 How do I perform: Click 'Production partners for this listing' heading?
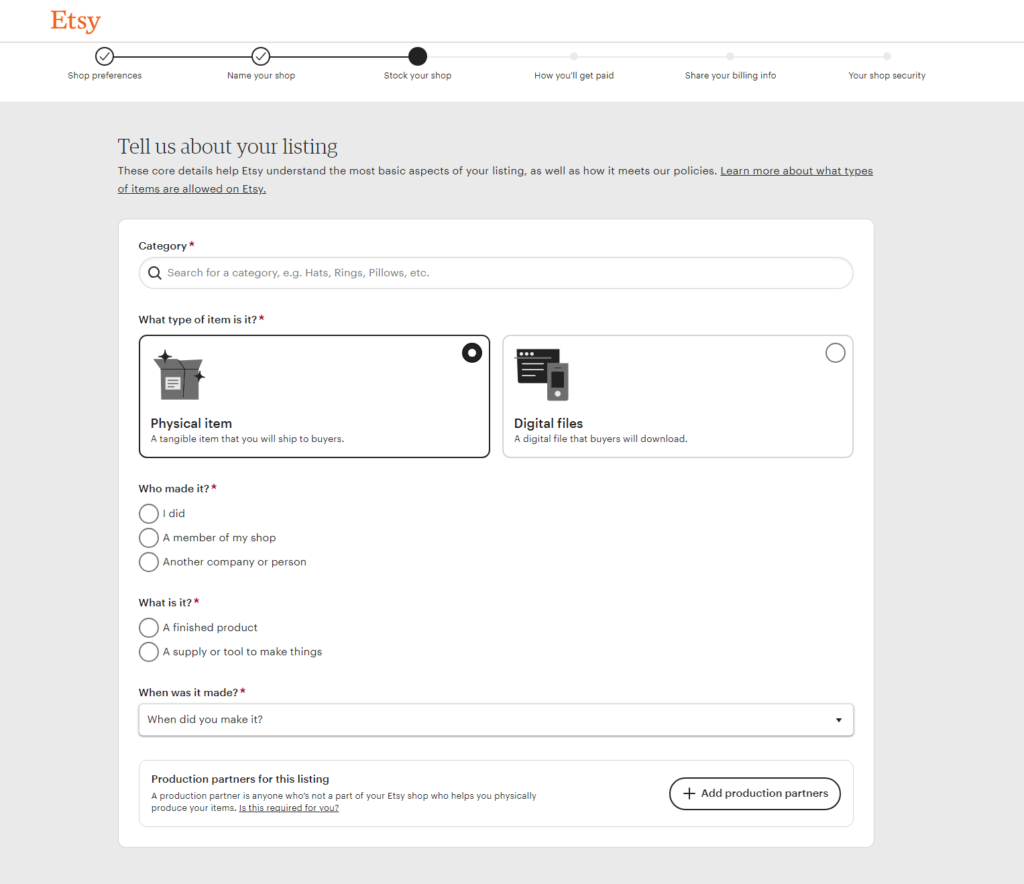pyautogui.click(x=240, y=779)
